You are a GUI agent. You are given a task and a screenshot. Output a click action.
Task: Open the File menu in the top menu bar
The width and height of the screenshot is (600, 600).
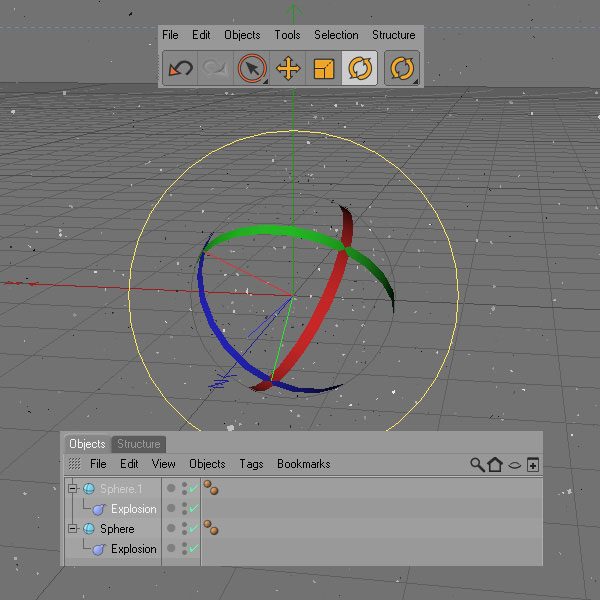point(170,35)
